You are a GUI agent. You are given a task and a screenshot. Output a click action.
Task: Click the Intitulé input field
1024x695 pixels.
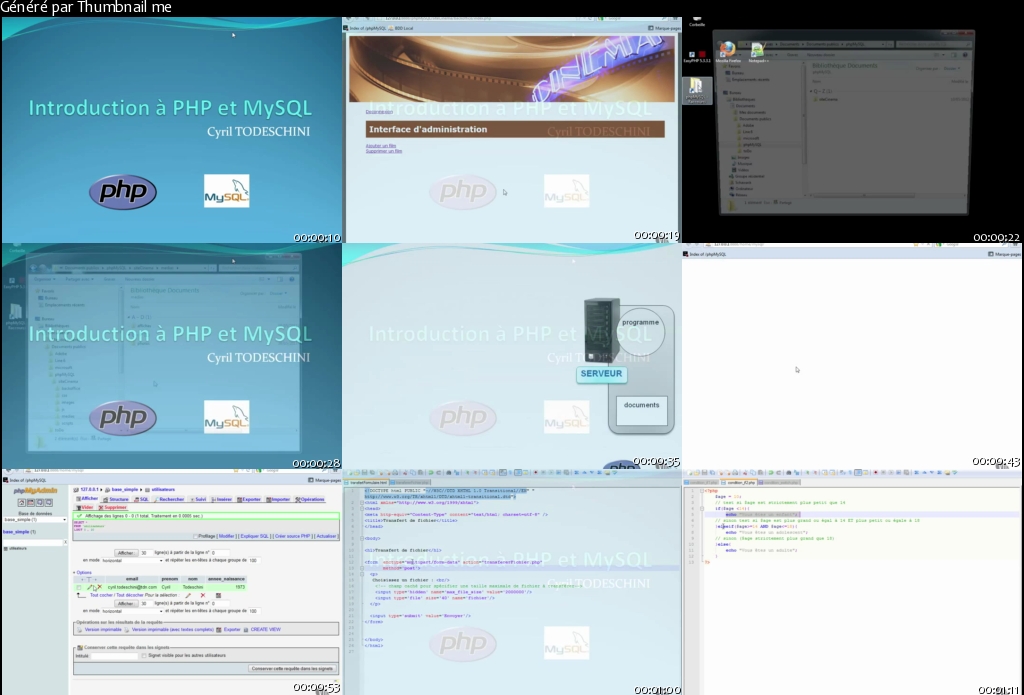(114, 656)
